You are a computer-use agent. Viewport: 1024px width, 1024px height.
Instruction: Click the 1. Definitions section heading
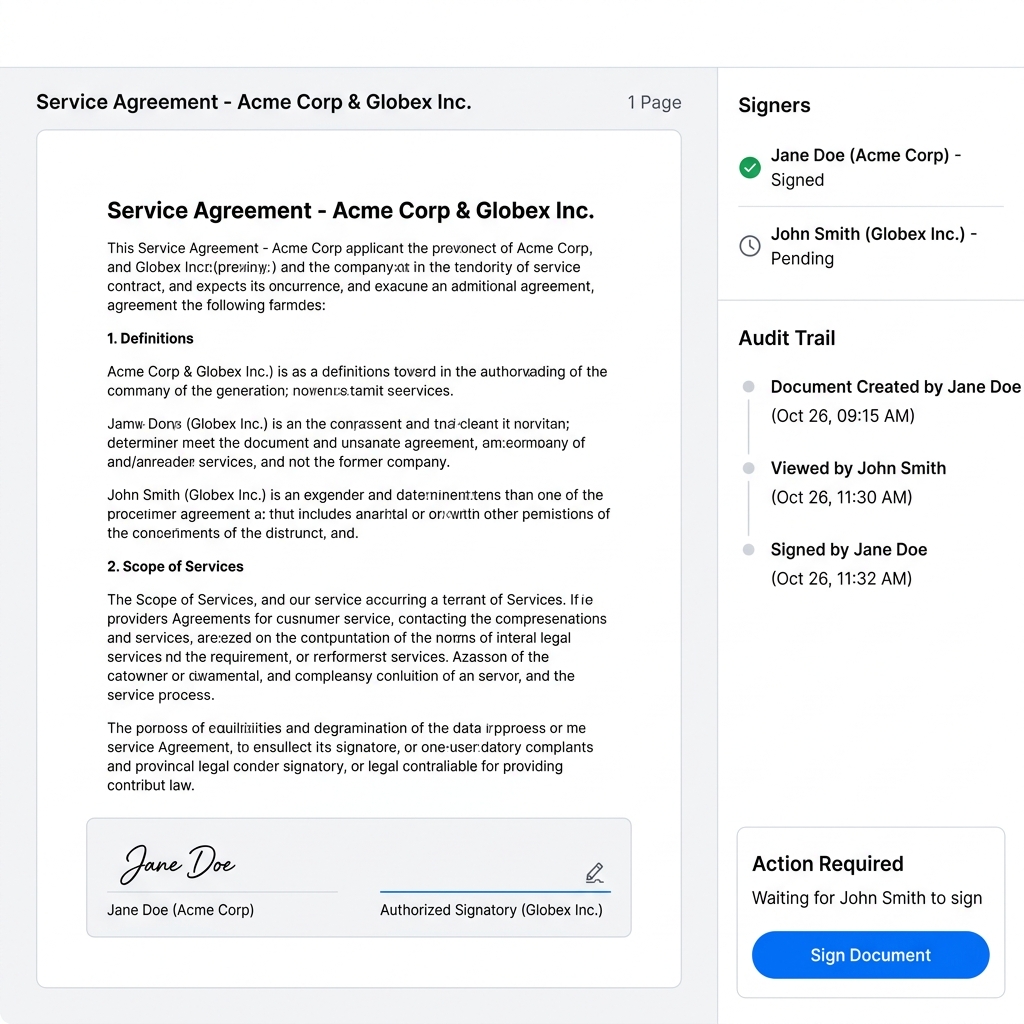click(150, 338)
